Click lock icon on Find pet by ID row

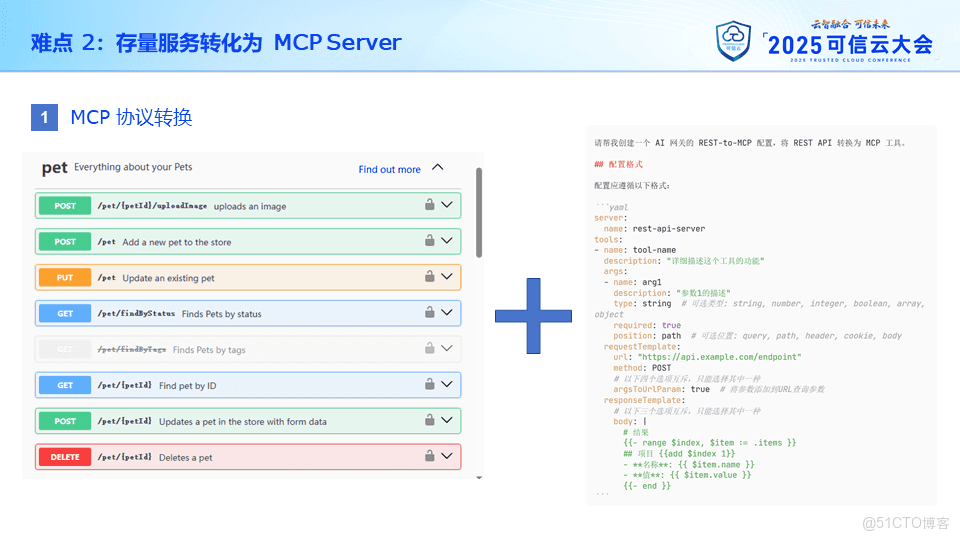point(430,384)
